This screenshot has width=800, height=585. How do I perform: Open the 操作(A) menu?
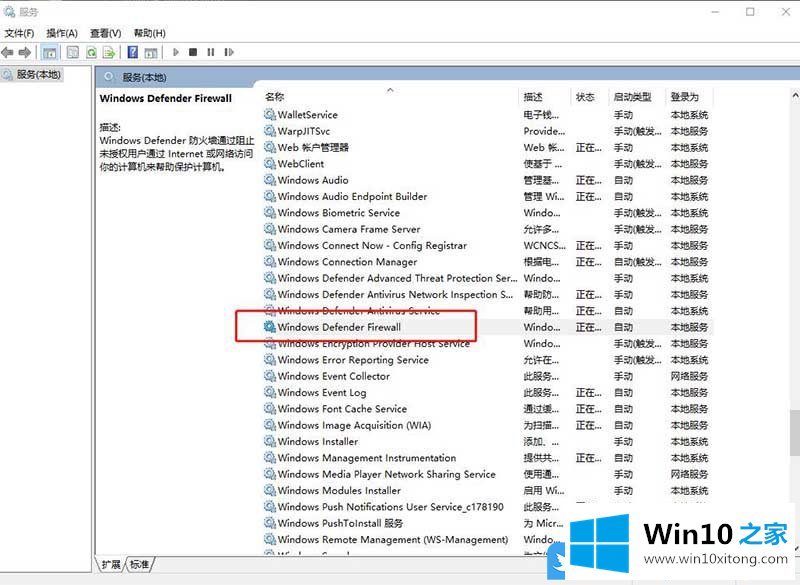pyautogui.click(x=62, y=33)
